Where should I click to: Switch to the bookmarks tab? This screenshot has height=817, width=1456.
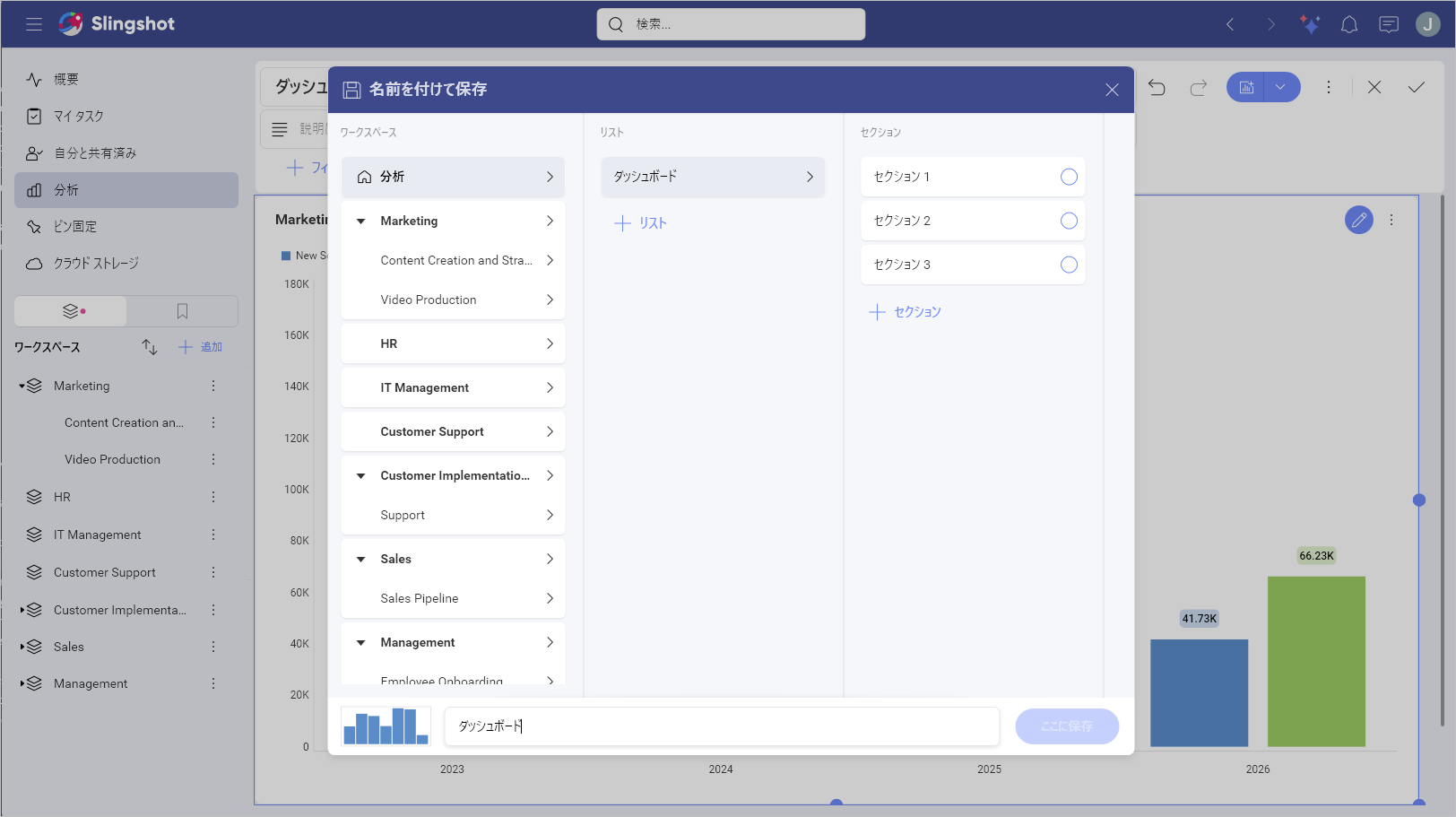[x=182, y=311]
